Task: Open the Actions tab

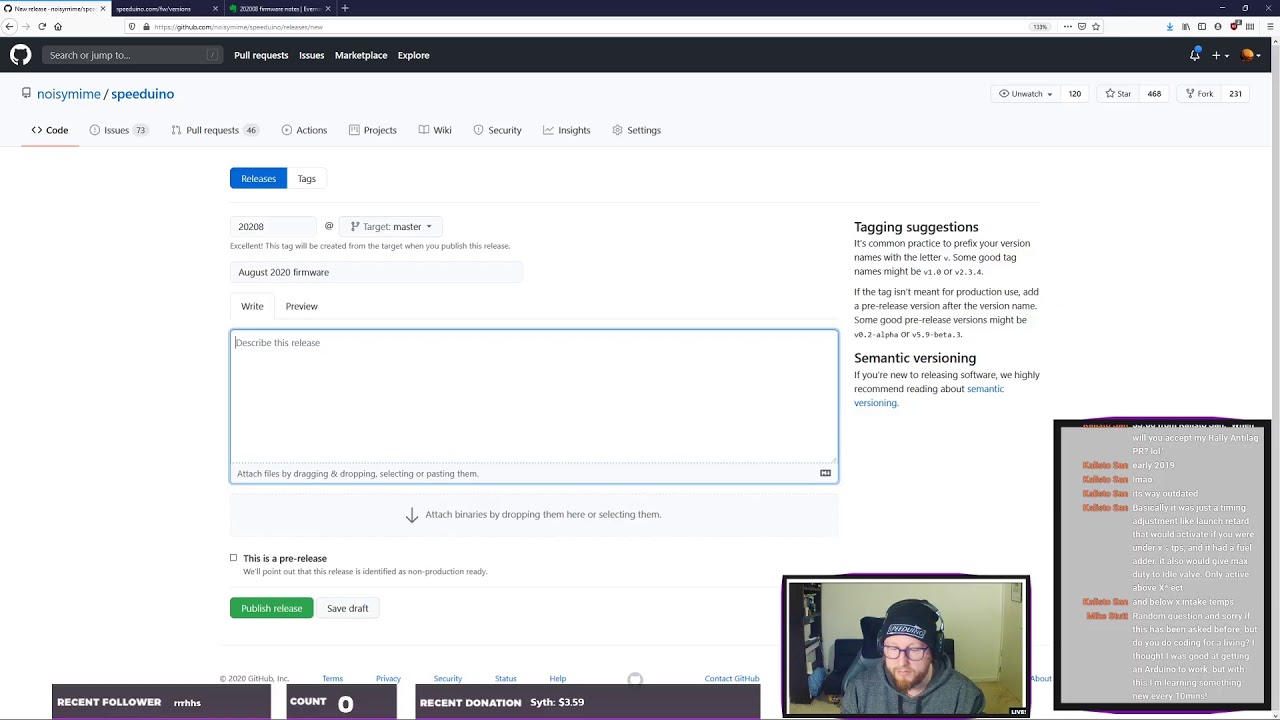Action: tap(305, 130)
